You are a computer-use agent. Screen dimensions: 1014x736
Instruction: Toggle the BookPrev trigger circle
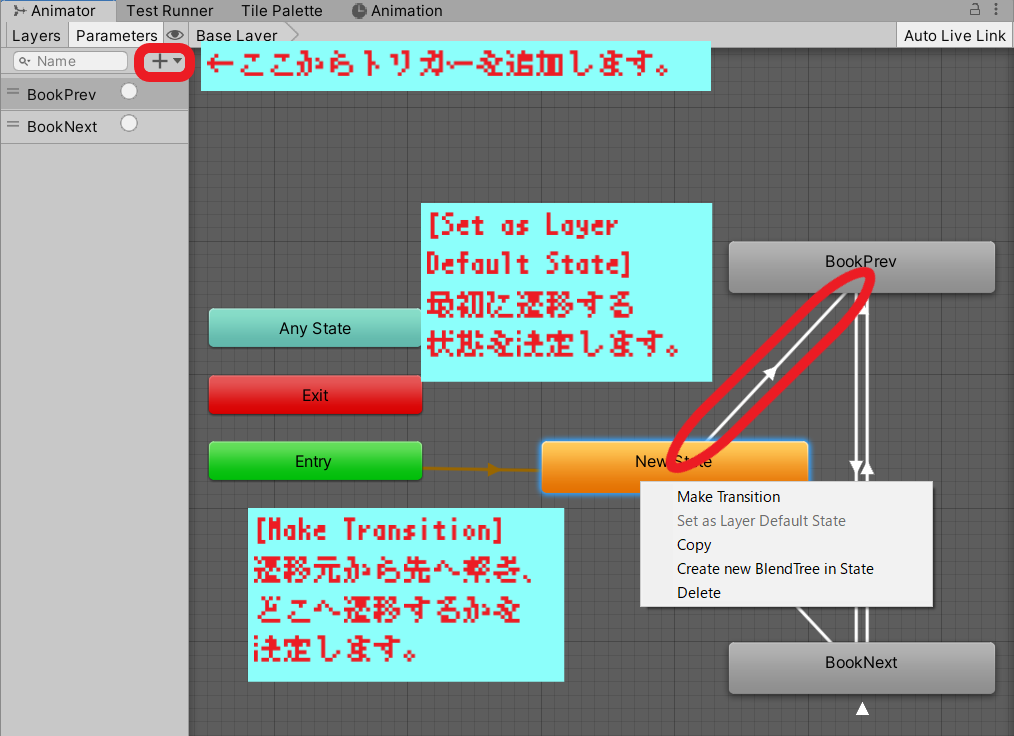(x=129, y=90)
